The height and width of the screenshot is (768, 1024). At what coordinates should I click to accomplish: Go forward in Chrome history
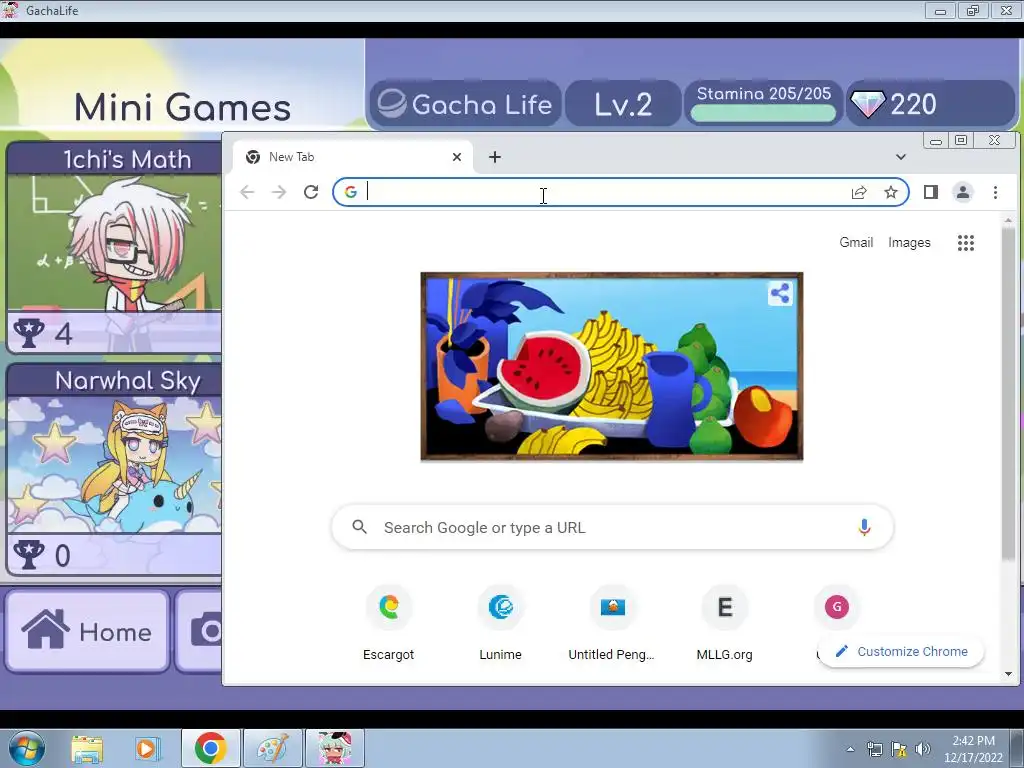click(x=279, y=192)
